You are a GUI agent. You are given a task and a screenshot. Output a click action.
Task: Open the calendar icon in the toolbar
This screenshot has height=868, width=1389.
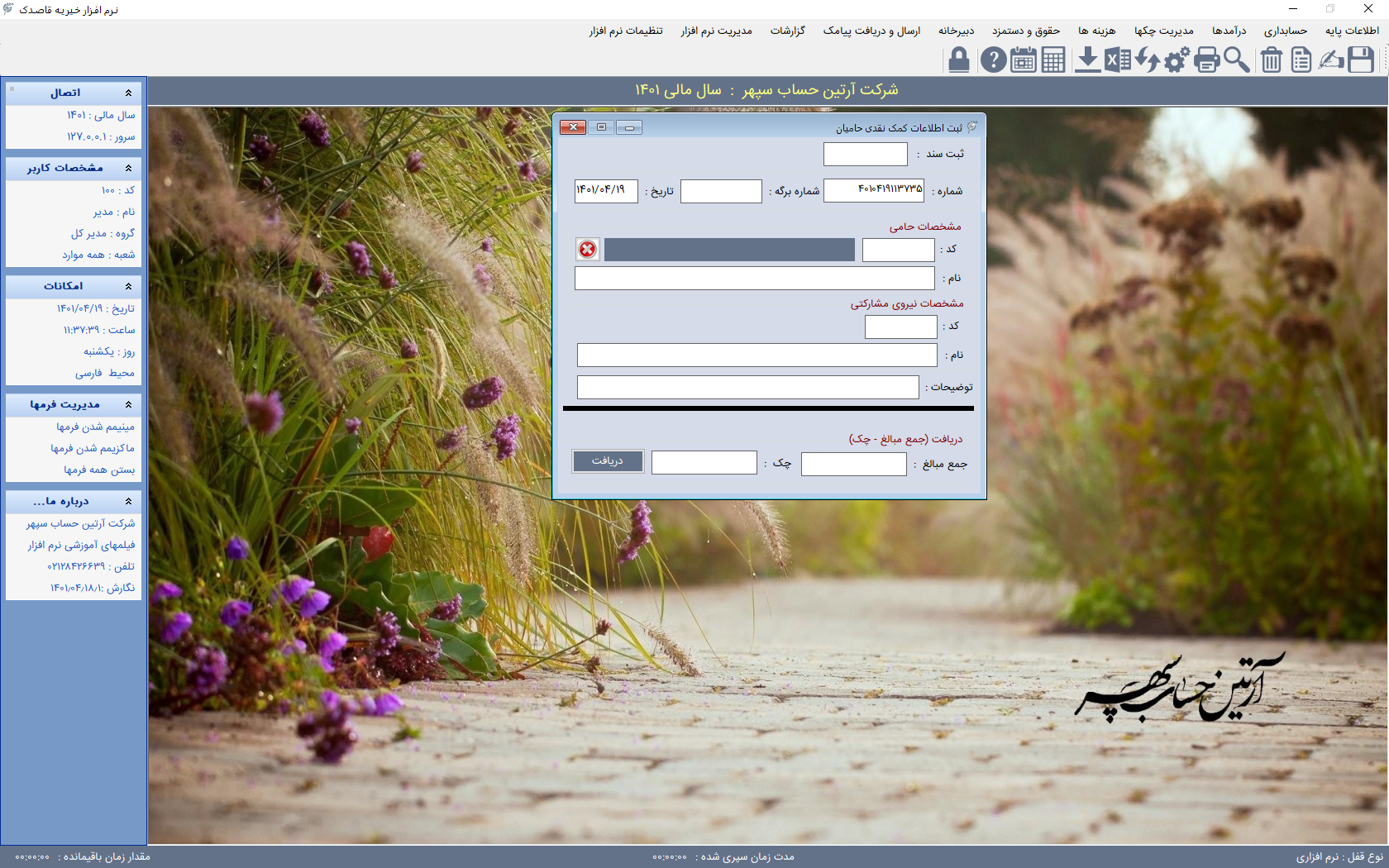pos(1024,60)
